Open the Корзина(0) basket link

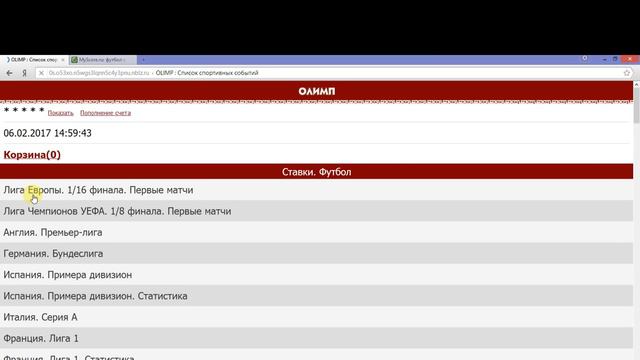pos(32,155)
